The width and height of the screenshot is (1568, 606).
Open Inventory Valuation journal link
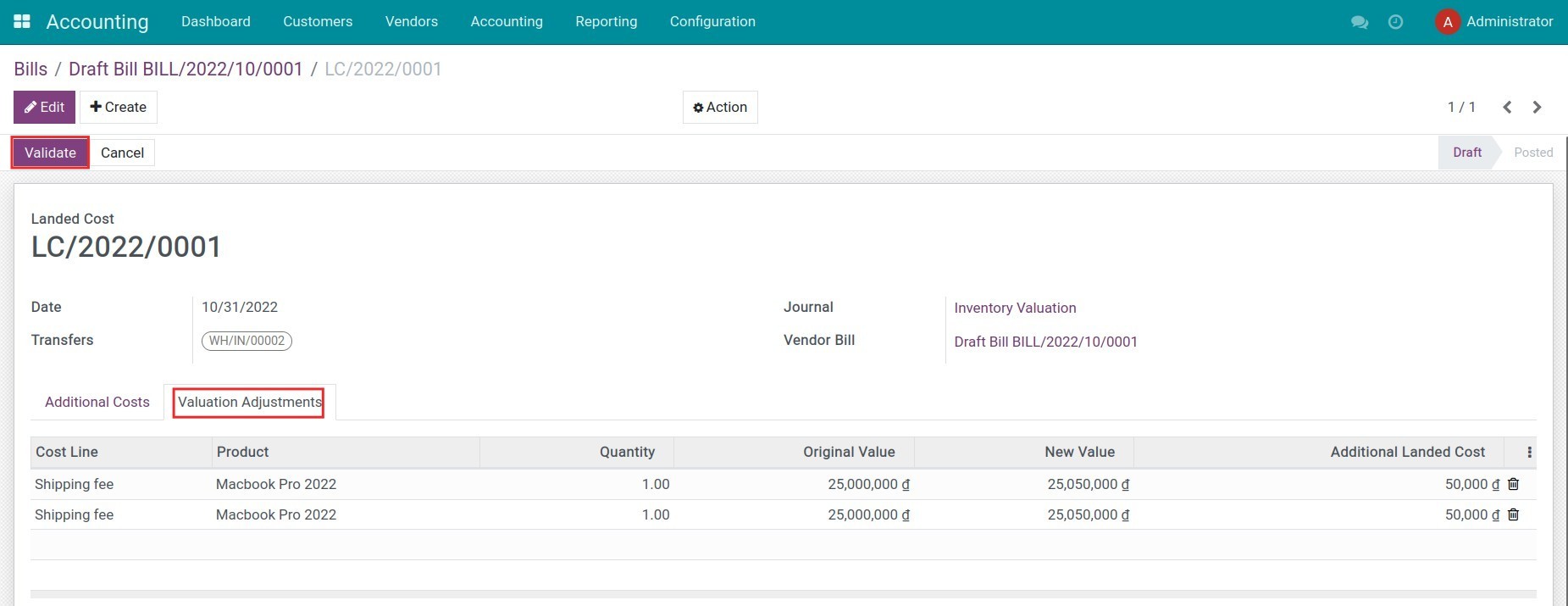(1015, 308)
